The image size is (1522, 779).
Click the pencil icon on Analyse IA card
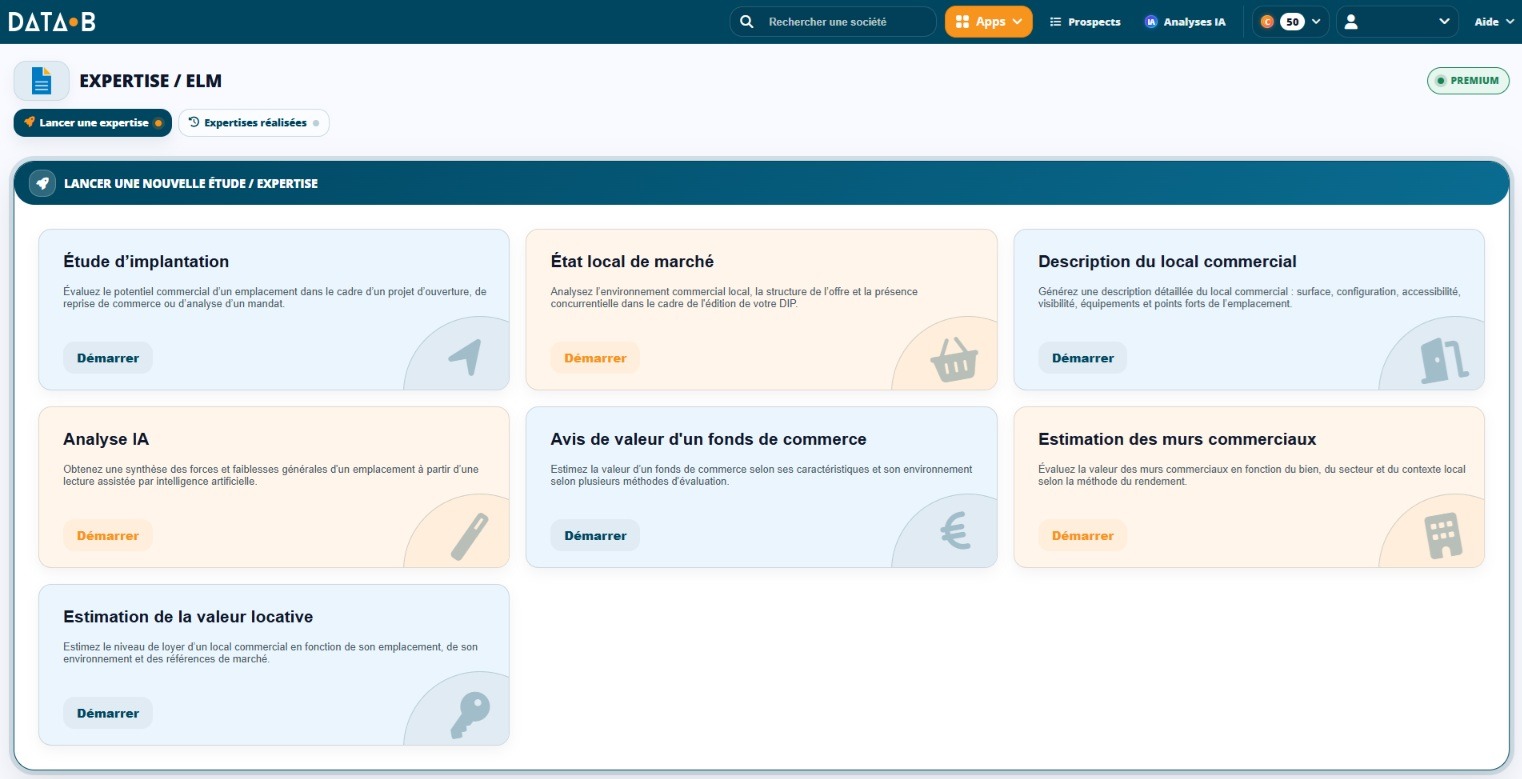pos(469,535)
